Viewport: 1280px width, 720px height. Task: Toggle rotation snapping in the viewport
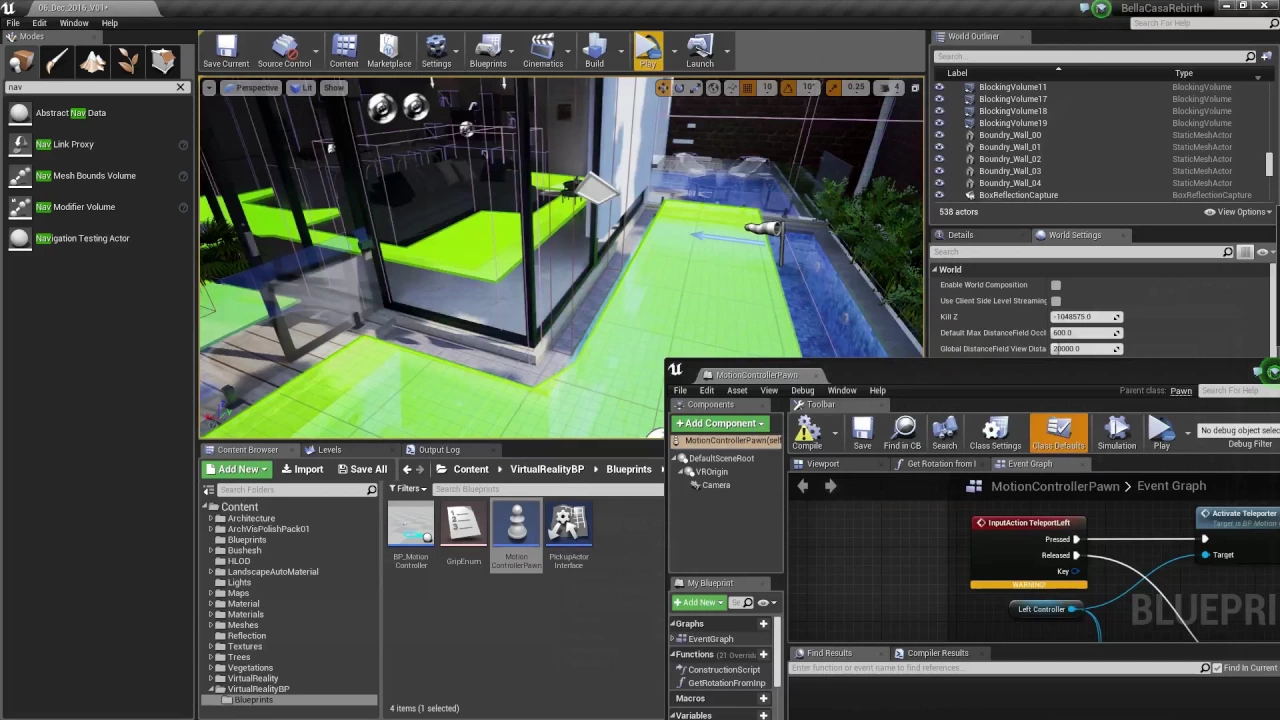pos(789,88)
